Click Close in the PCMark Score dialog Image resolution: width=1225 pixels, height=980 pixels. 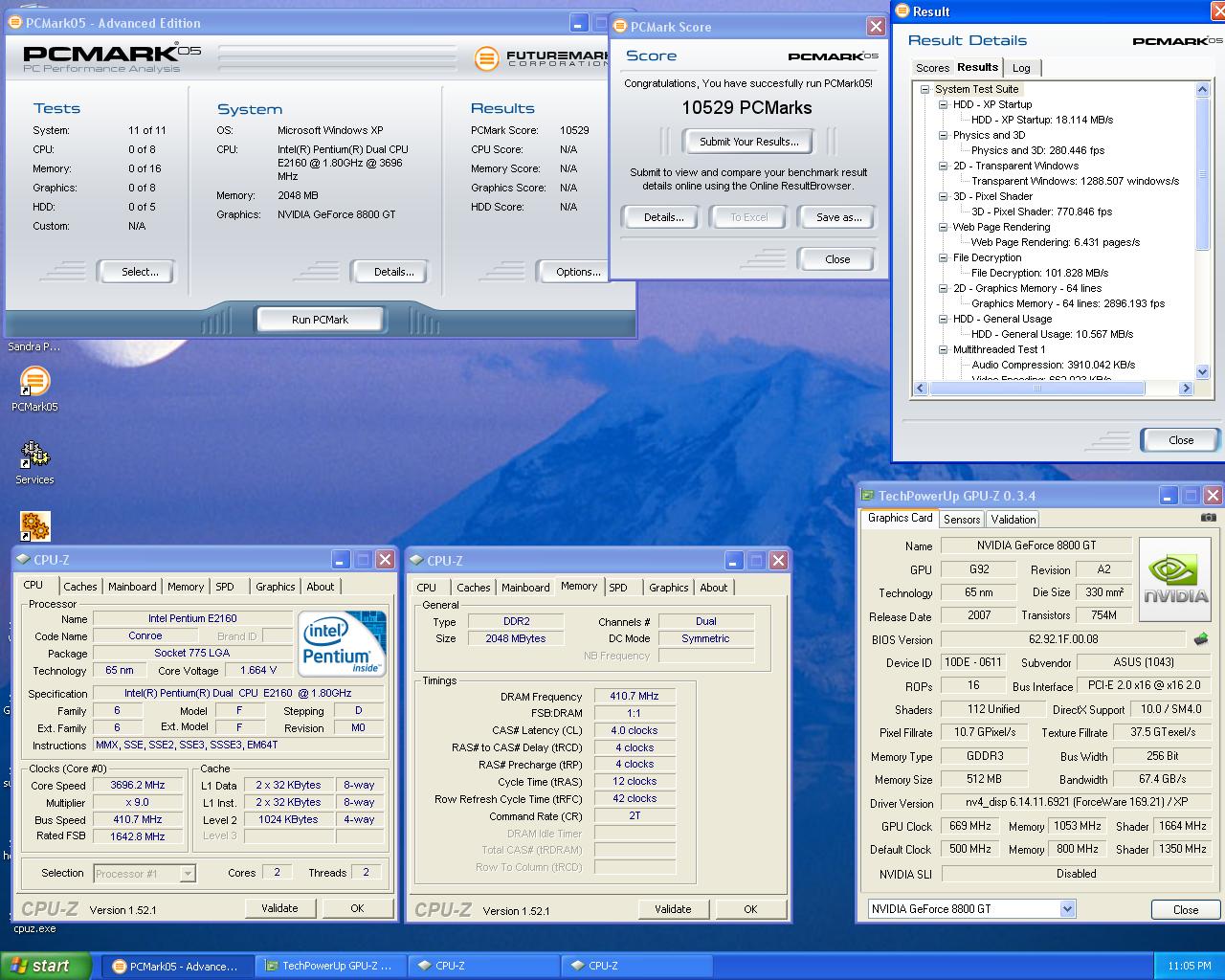[x=837, y=259]
